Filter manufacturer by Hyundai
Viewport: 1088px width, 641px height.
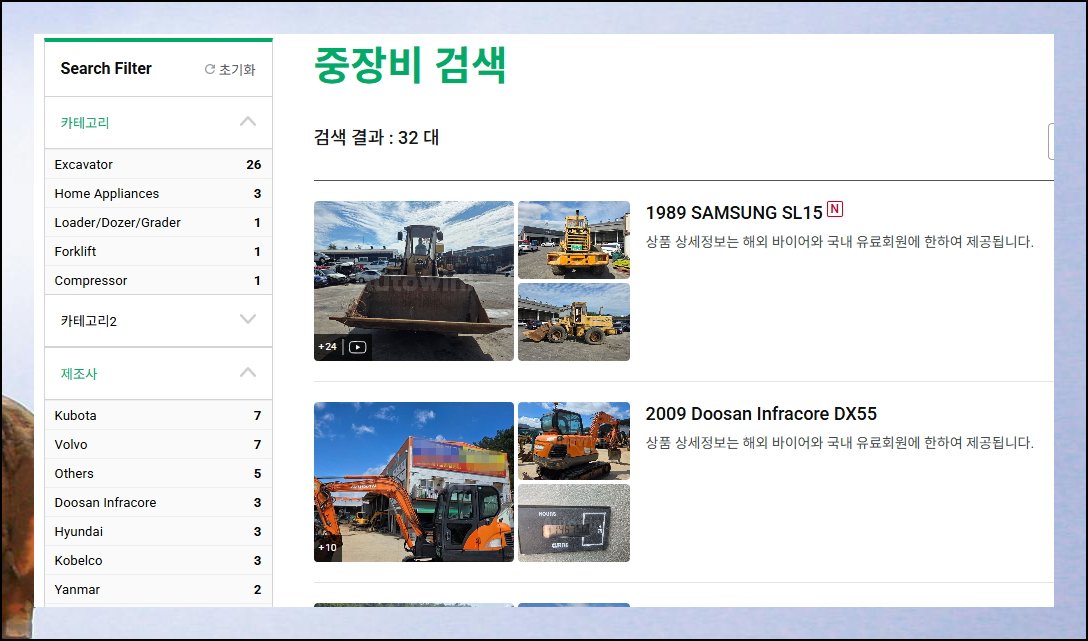[158, 532]
